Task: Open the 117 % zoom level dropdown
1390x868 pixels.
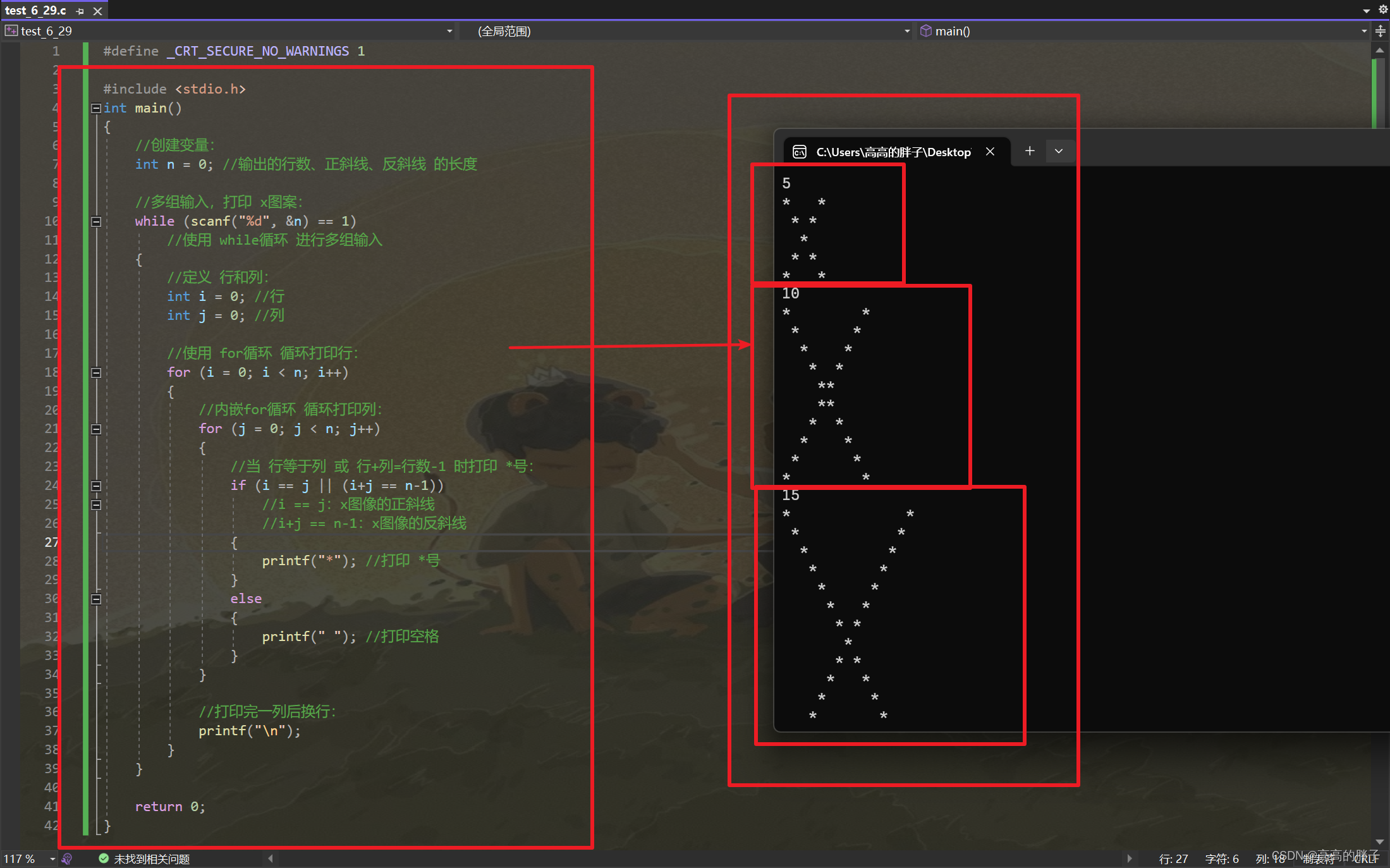Action: (52, 859)
